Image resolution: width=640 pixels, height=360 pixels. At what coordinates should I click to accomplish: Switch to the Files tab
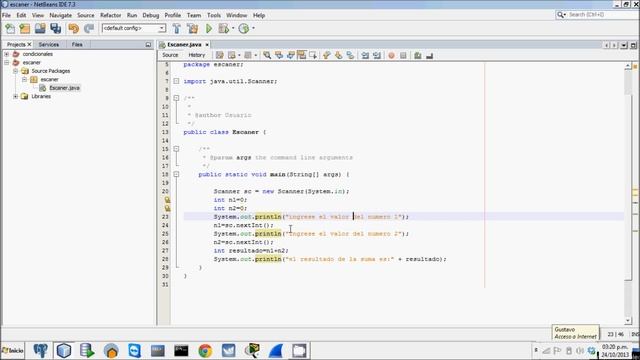77,44
